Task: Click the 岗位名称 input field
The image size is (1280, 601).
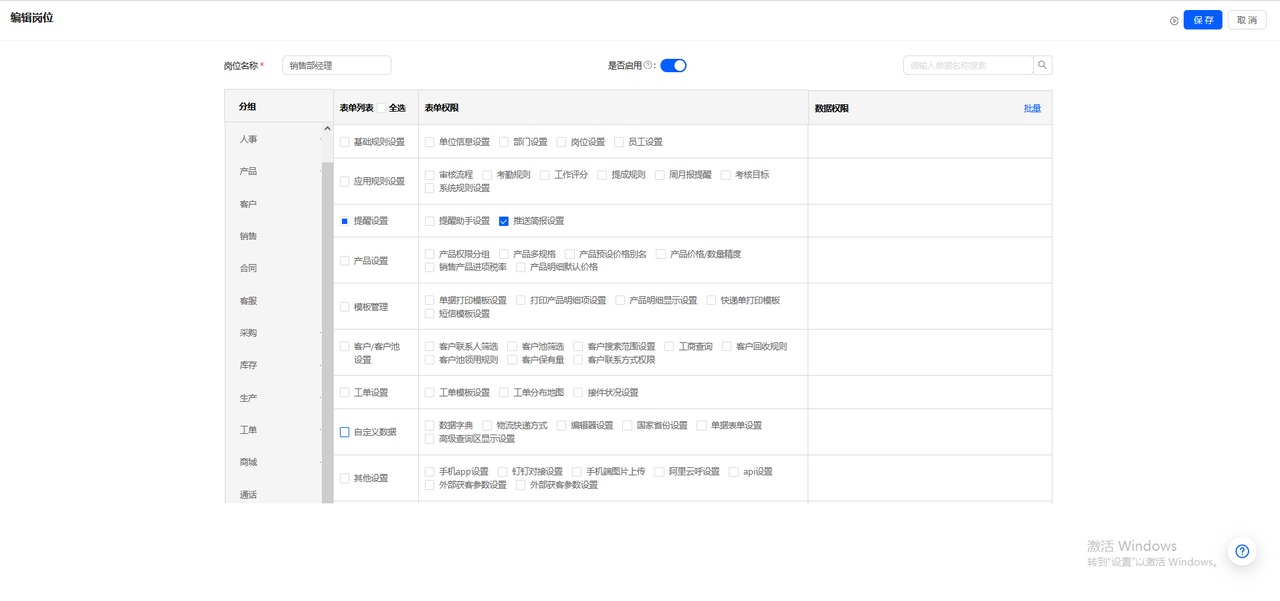Action: click(336, 65)
